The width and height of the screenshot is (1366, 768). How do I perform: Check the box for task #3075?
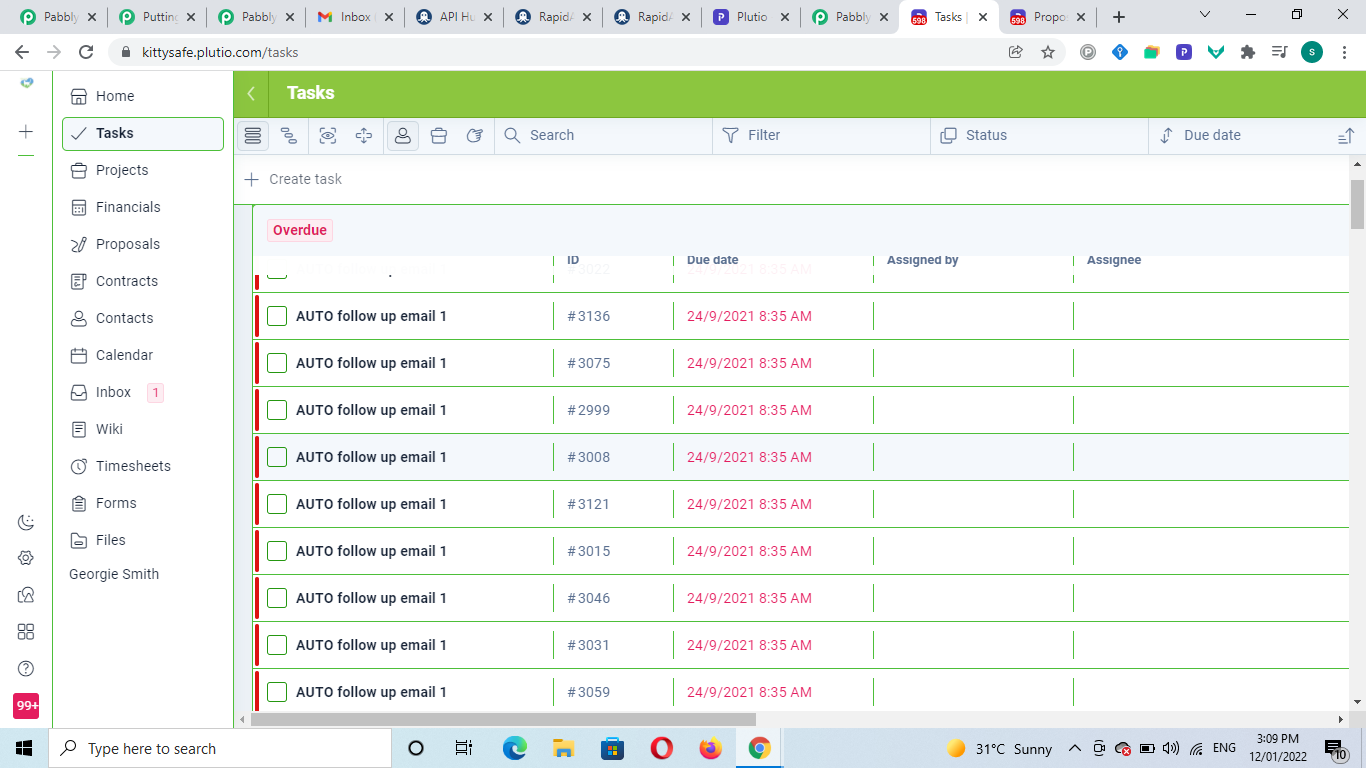tap(277, 363)
